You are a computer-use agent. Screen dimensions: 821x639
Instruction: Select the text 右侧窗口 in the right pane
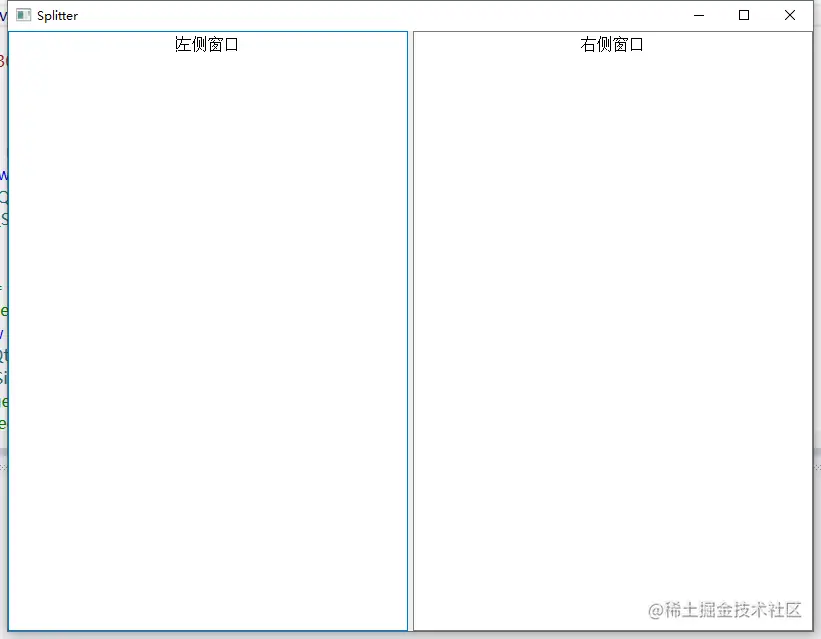pos(612,44)
